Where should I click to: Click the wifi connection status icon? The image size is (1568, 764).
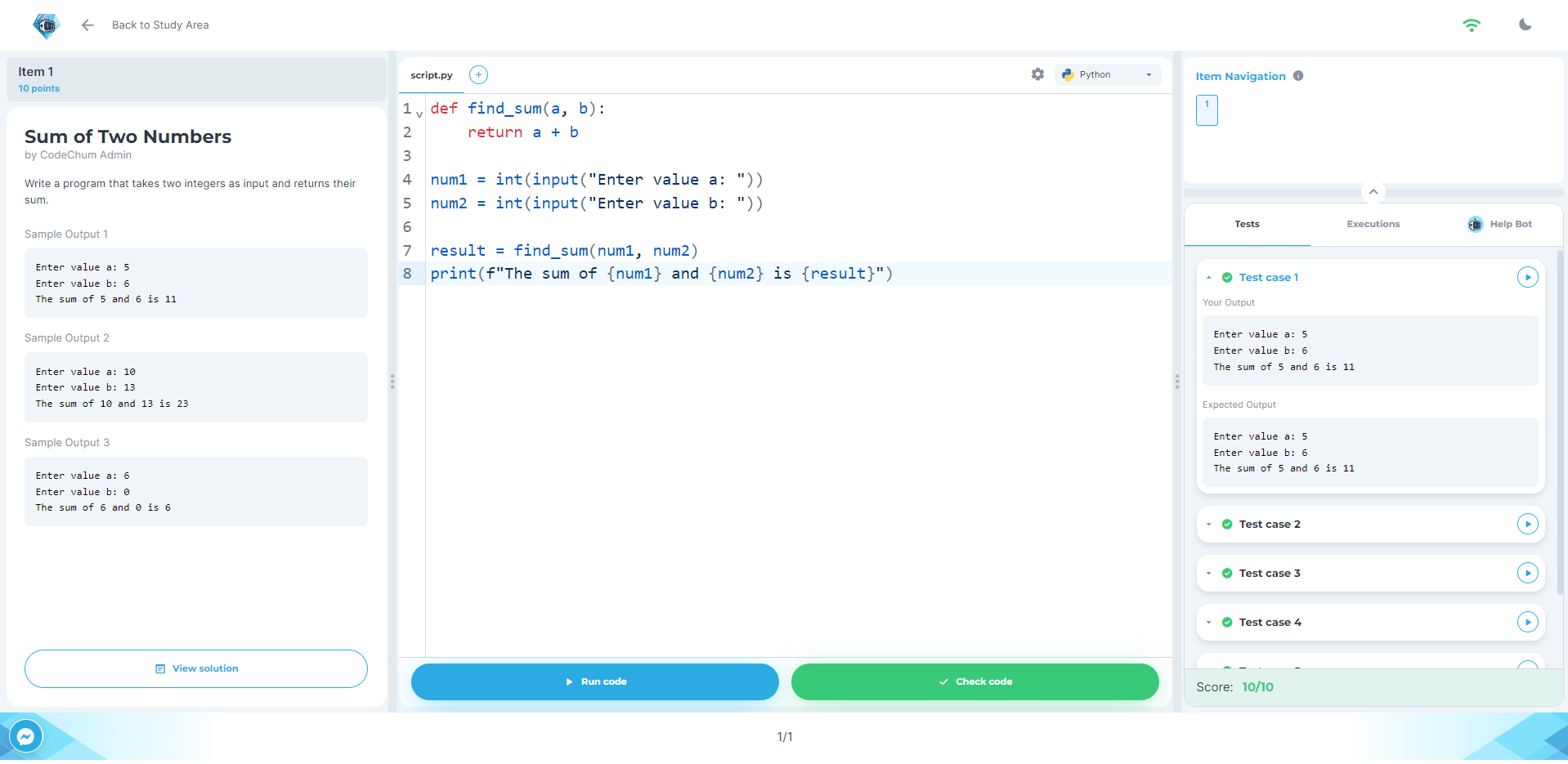point(1471,25)
